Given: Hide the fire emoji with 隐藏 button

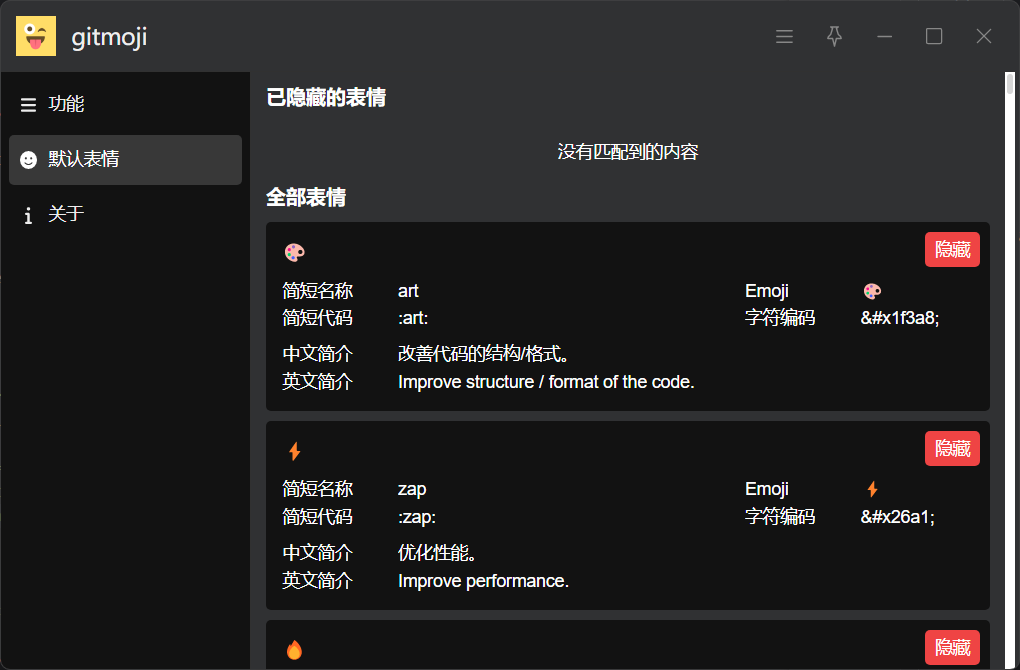Looking at the screenshot, I should 952,648.
